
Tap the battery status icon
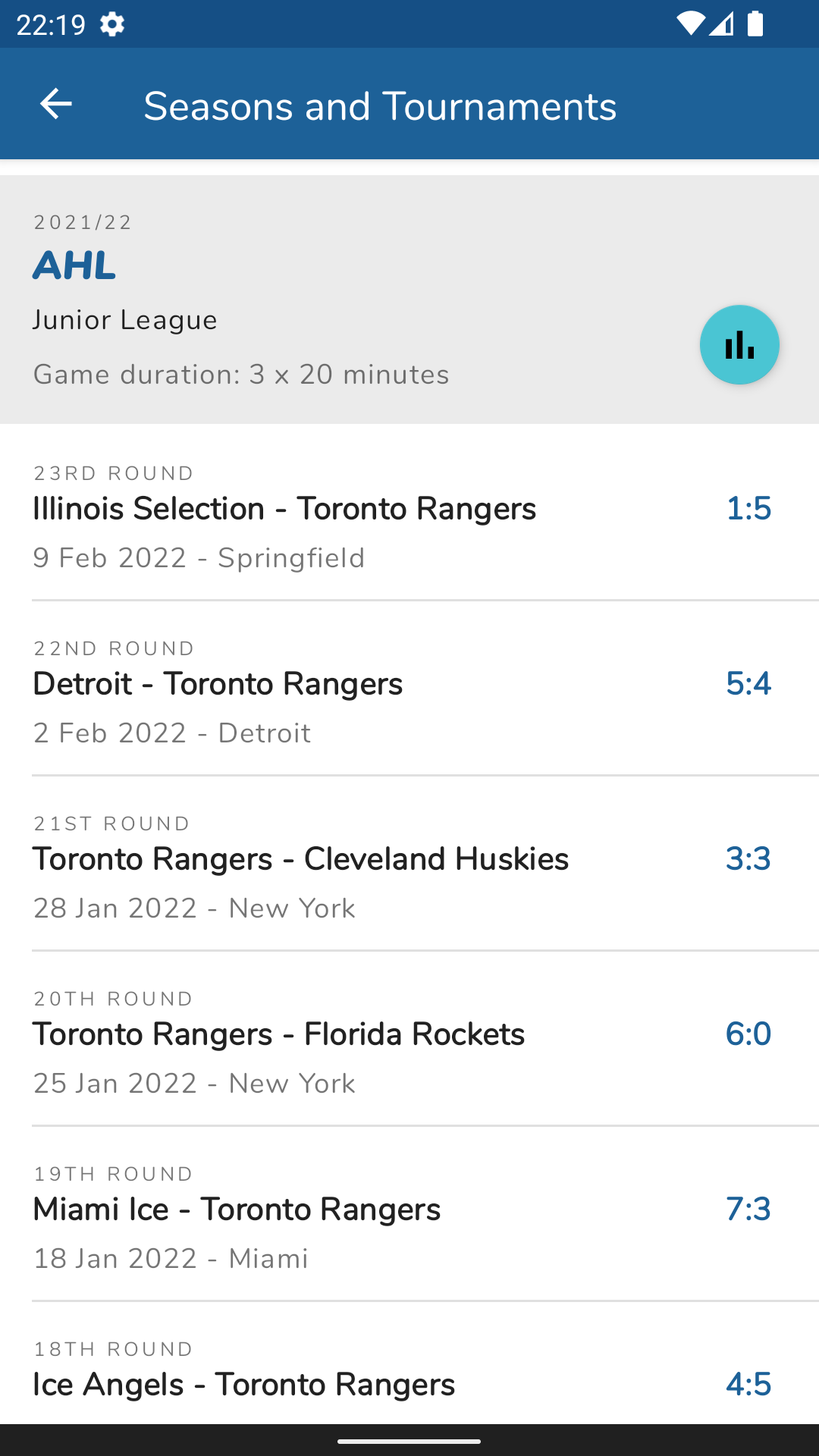(x=755, y=24)
